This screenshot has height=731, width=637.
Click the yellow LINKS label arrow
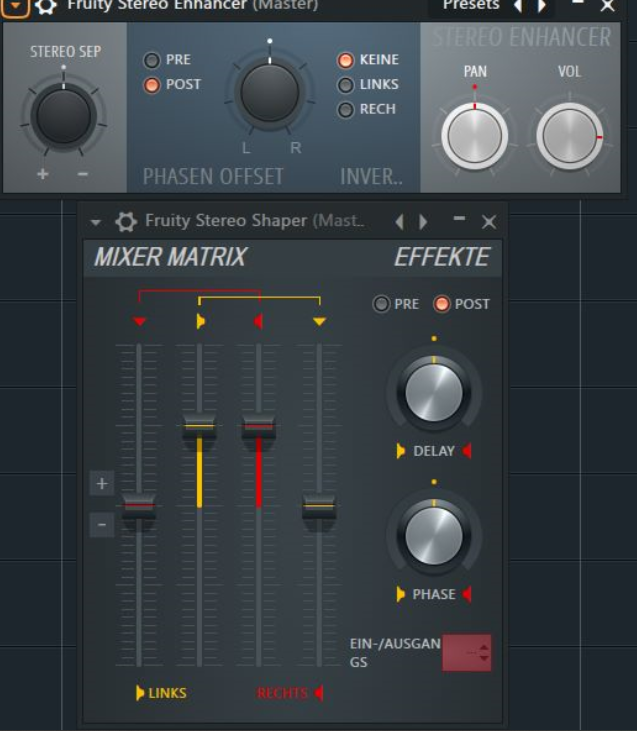pos(139,693)
